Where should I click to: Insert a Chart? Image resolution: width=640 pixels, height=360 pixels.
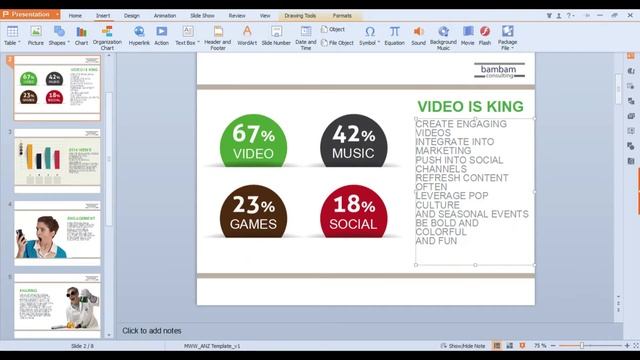tap(81, 35)
